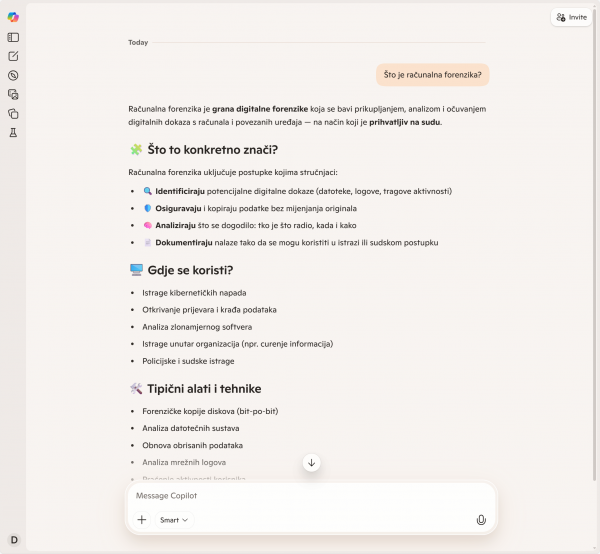The image size is (600, 554).
Task: Toggle the sidebar panel icon
Action: [x=13, y=37]
